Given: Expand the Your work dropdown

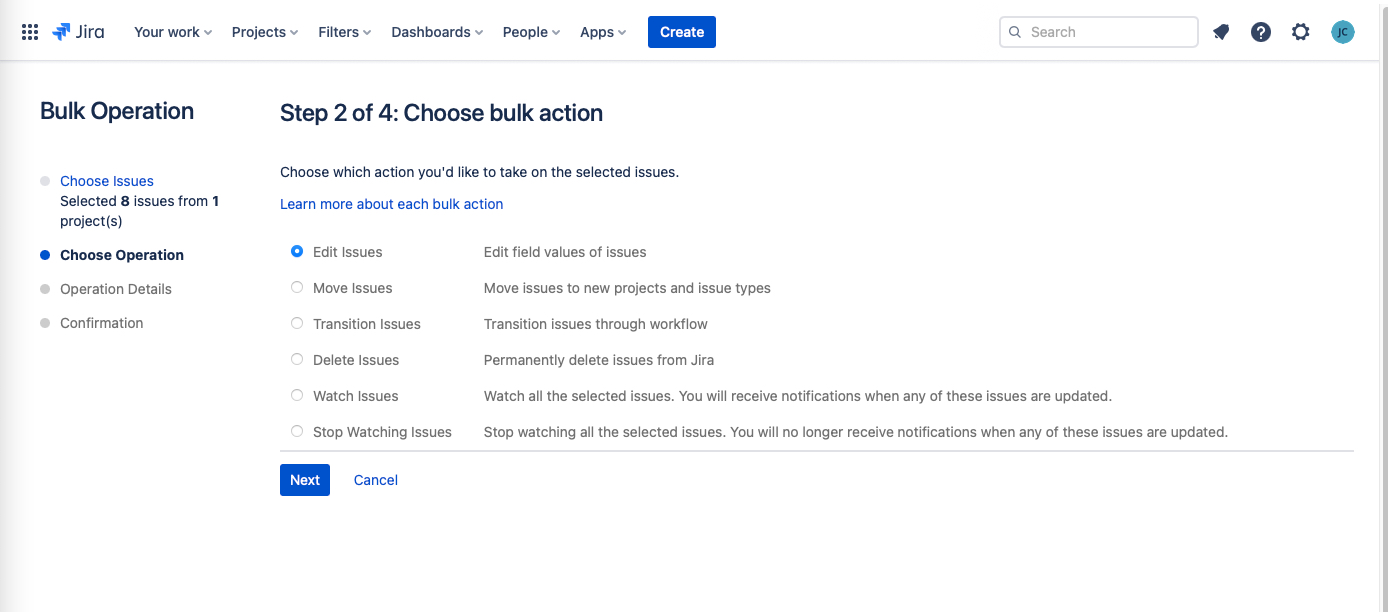Looking at the screenshot, I should pos(173,32).
